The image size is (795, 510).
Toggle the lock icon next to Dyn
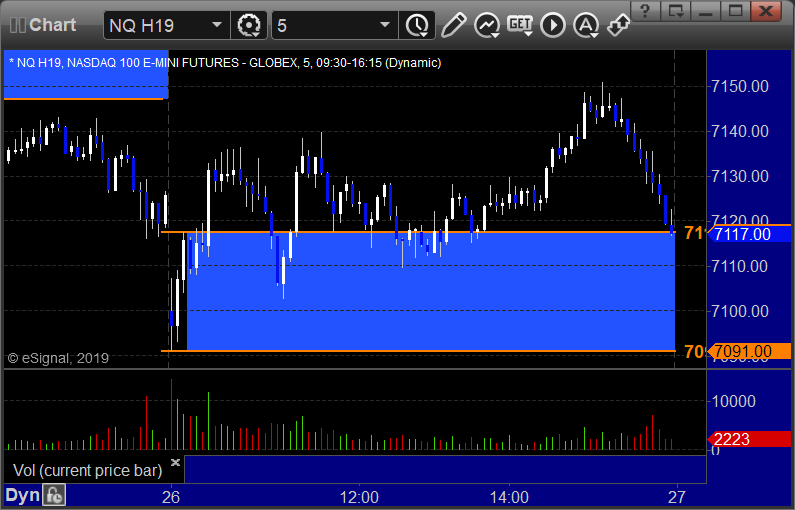54,495
